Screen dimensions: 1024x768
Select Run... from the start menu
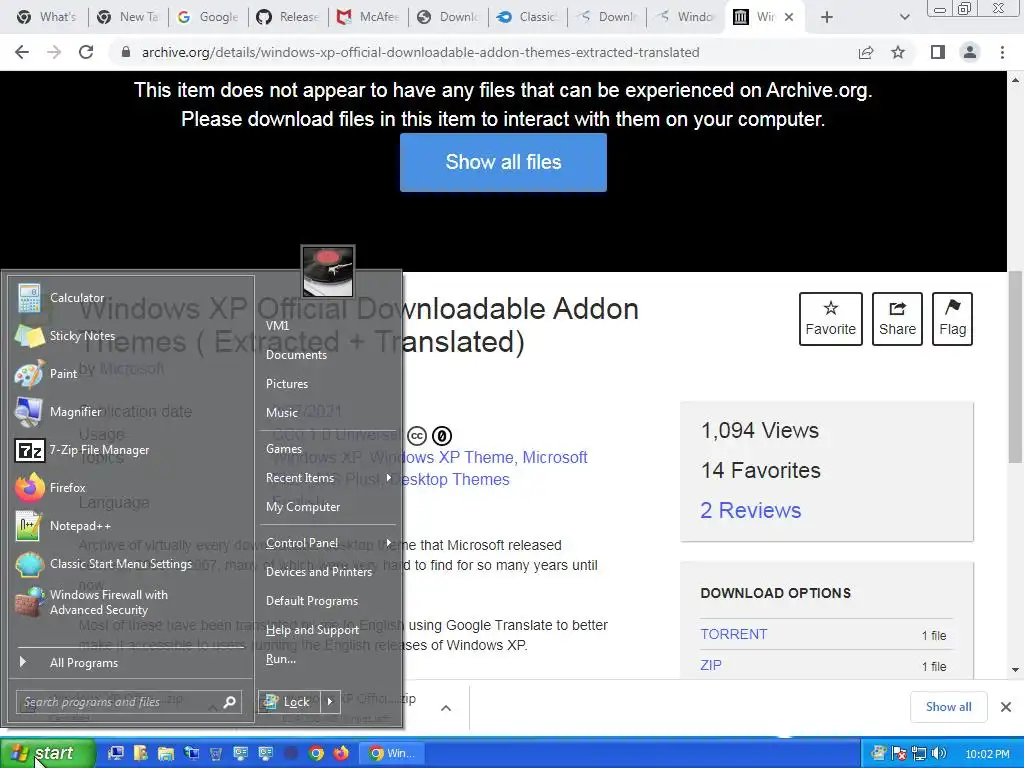tap(328, 658)
